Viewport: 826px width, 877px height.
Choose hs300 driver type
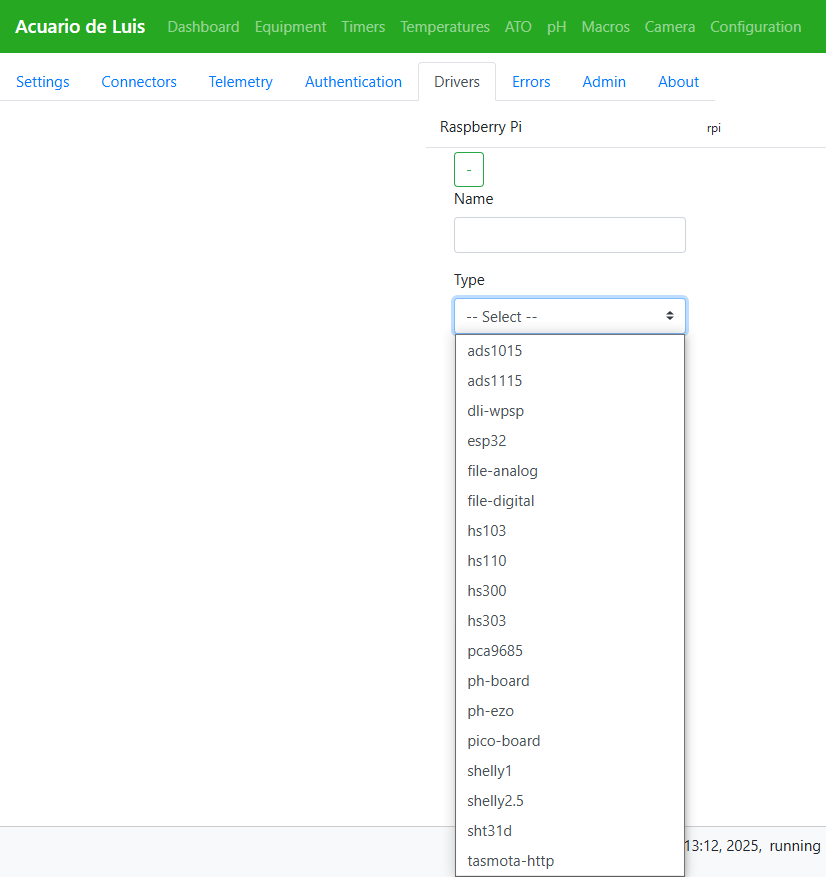[x=569, y=591]
